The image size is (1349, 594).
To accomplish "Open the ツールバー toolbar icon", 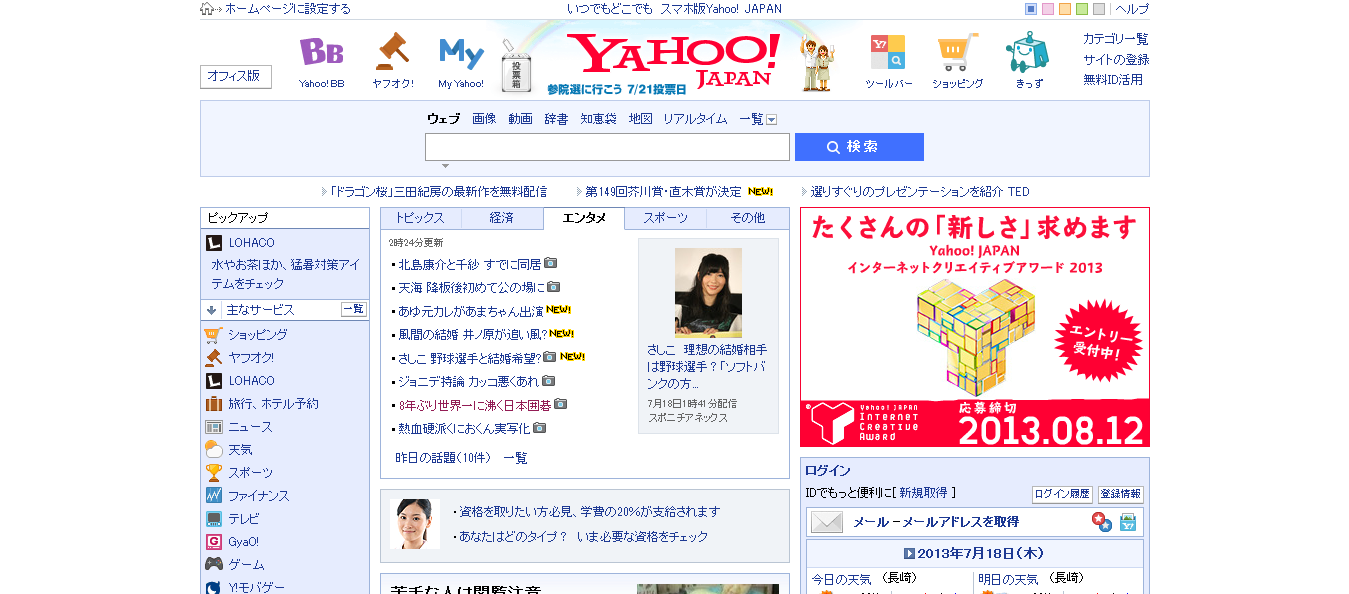I will pos(888,52).
